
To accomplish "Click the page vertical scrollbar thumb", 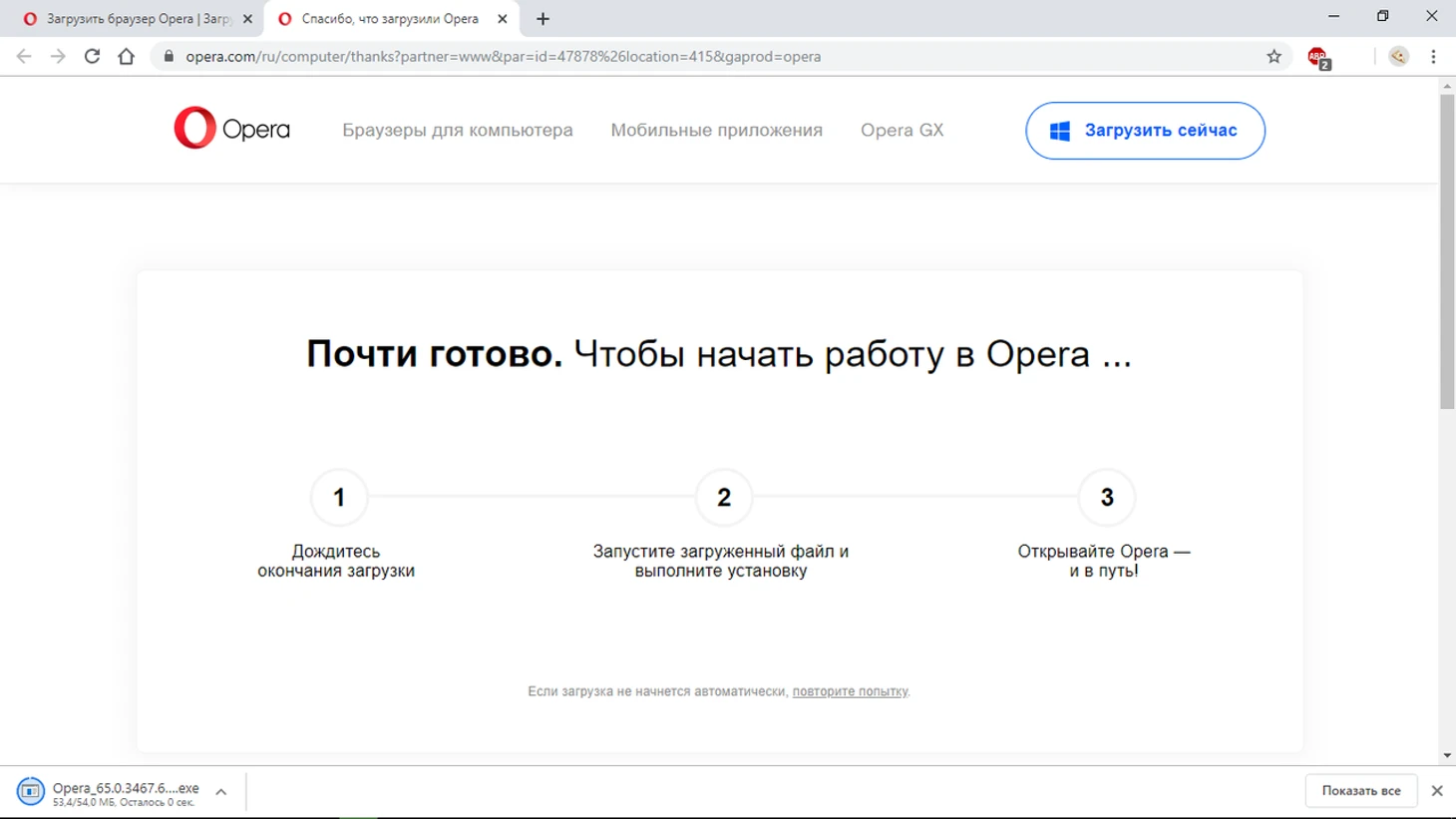I will [x=1447, y=251].
